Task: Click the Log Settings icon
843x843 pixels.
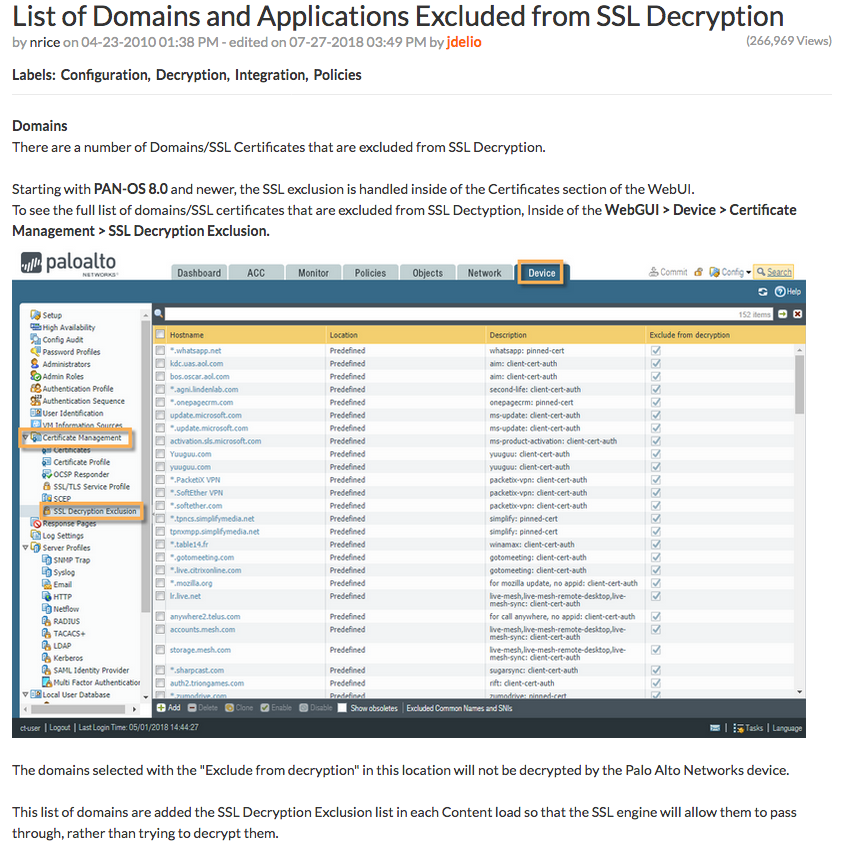Action: click(x=35, y=535)
